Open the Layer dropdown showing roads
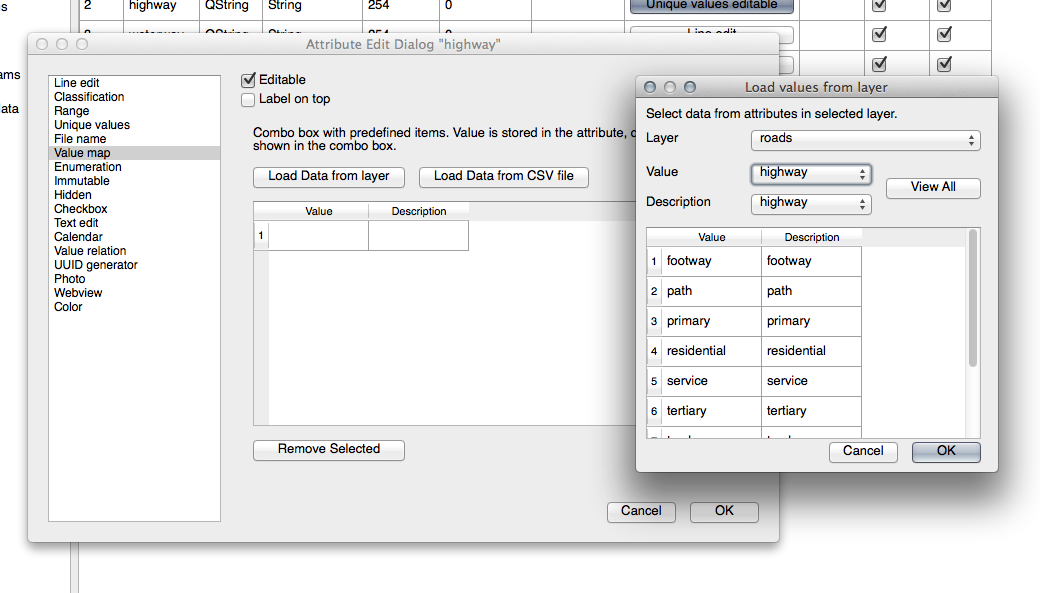This screenshot has width=1040, height=593. 865,140
